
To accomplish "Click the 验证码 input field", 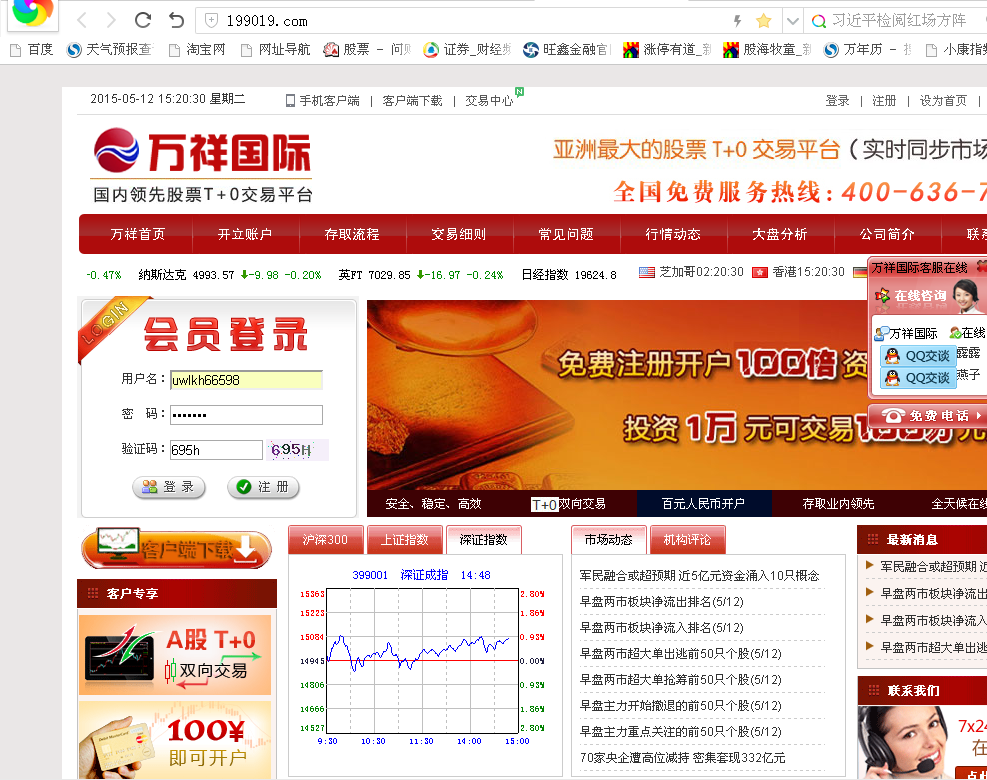I will tap(216, 450).
